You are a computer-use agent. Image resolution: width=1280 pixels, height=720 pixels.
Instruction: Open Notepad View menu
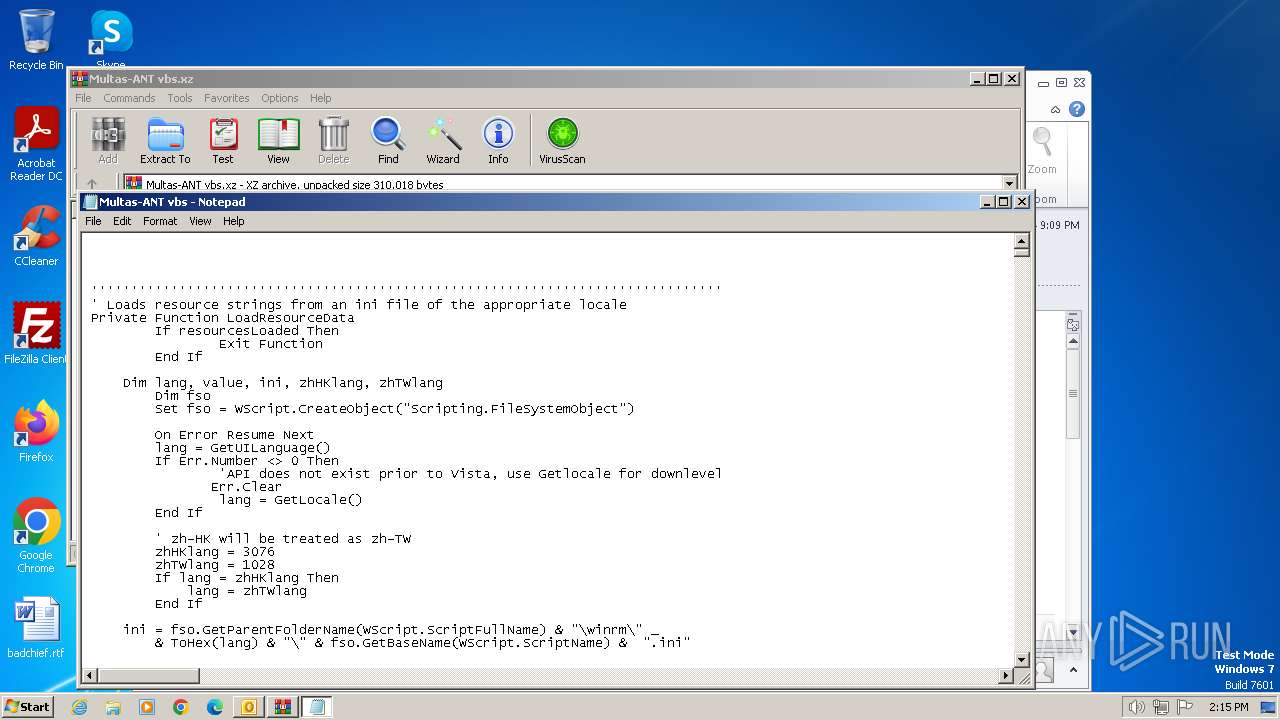tap(200, 221)
